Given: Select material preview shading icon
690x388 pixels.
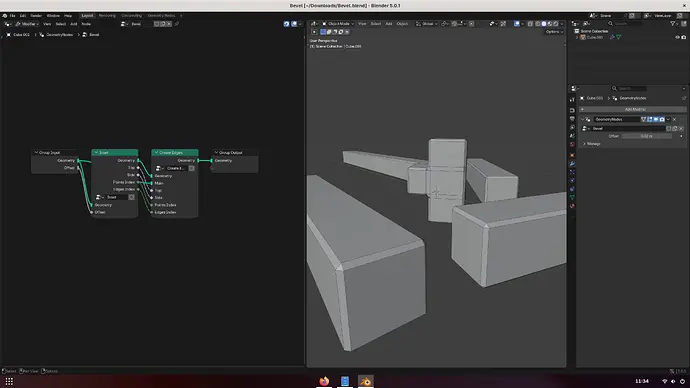Looking at the screenshot, I should coord(550,24).
